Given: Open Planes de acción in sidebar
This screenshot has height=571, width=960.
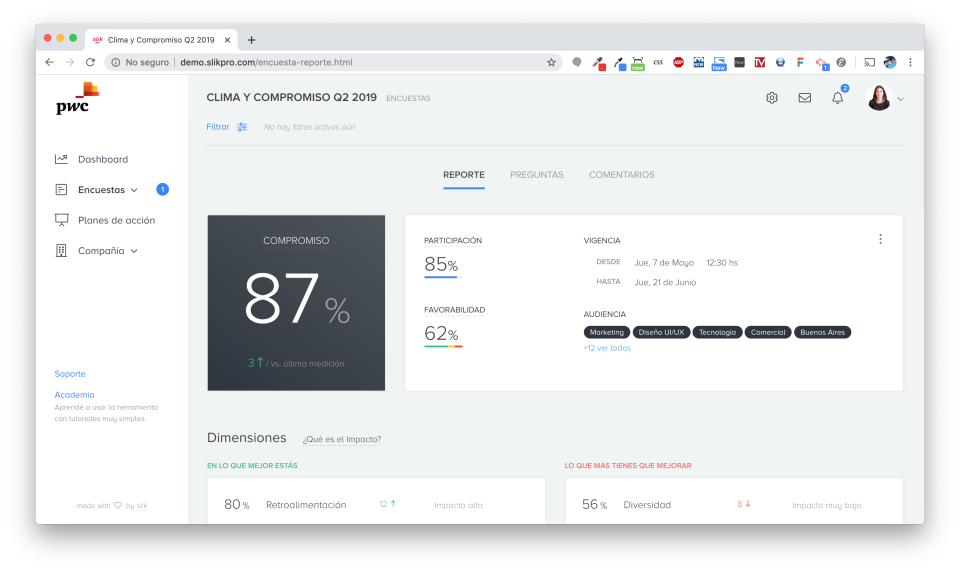Looking at the screenshot, I should (x=116, y=220).
